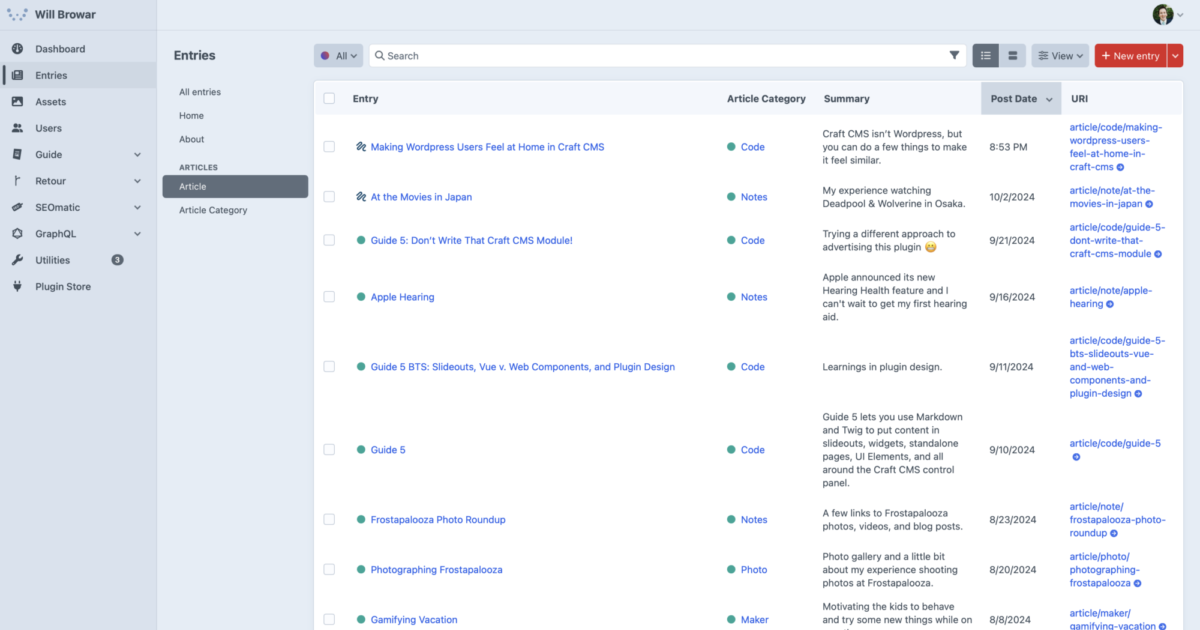Click the Utilities wrench icon
The image size is (1200, 630).
pos(17,260)
